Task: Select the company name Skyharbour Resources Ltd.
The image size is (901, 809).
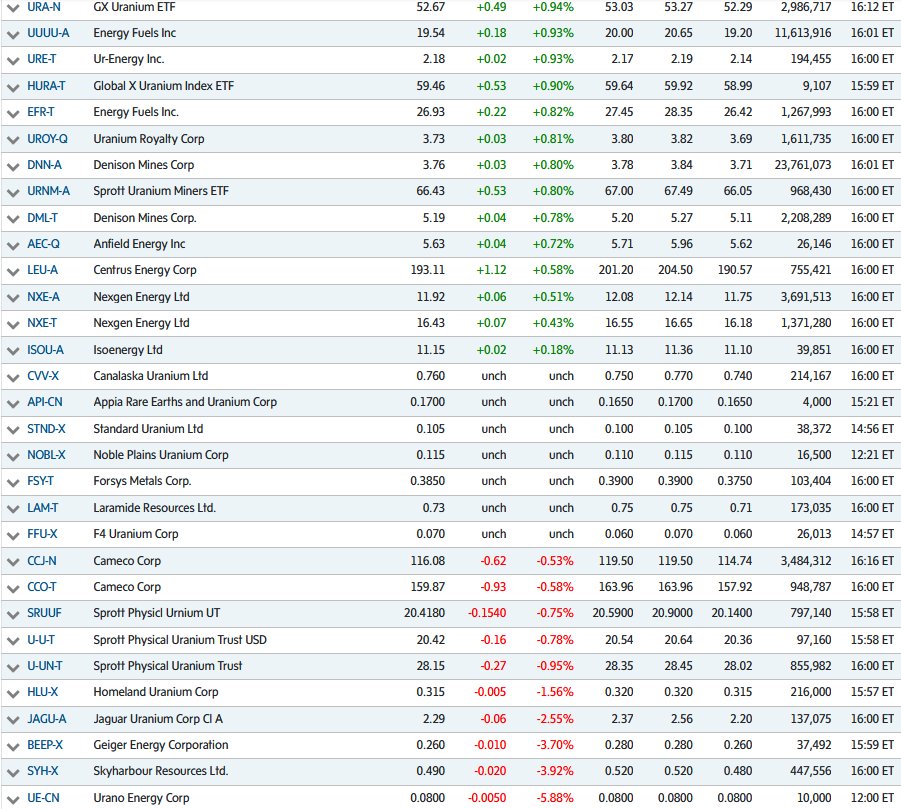Action: pos(161,771)
